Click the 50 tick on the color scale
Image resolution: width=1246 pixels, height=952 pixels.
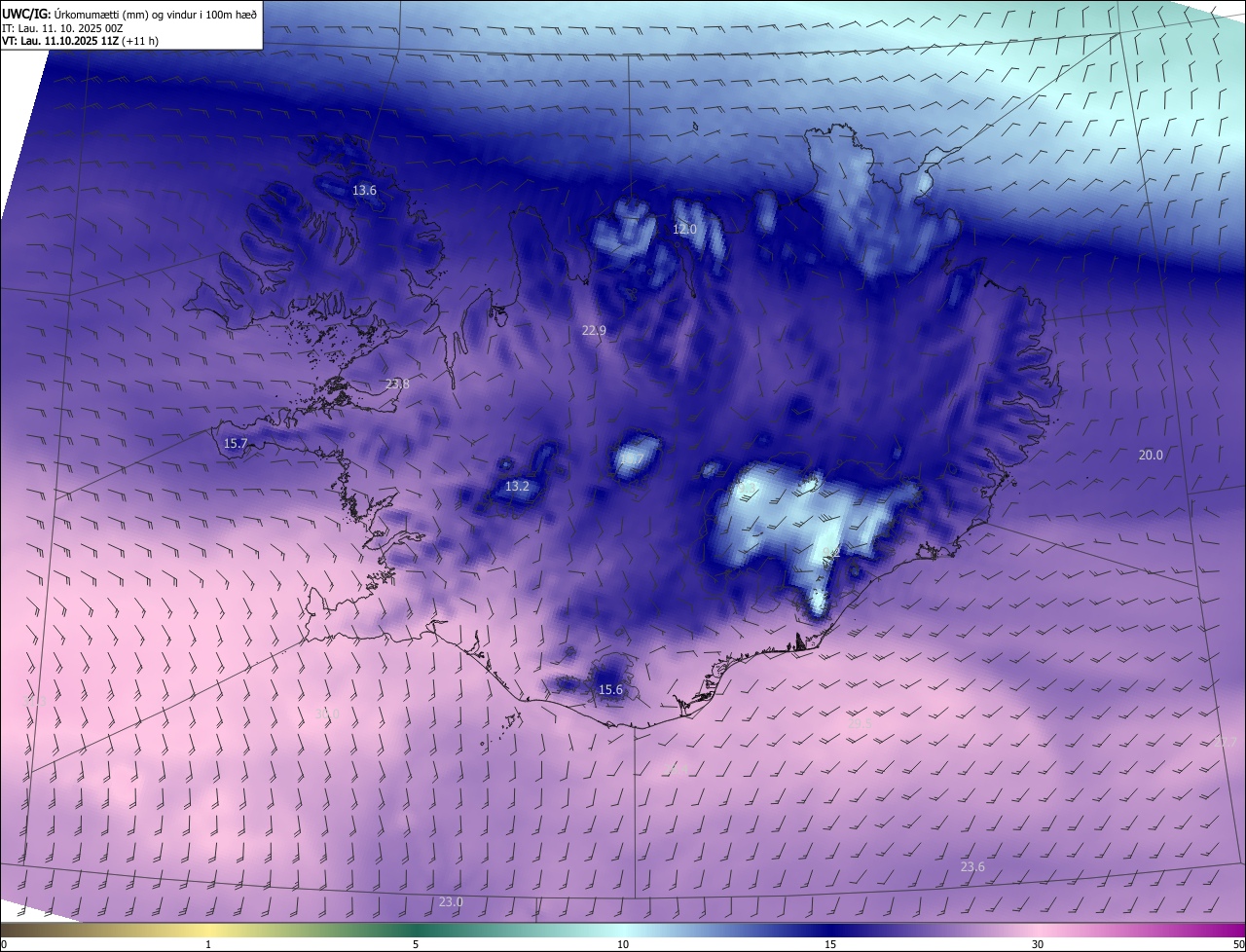point(1238,944)
